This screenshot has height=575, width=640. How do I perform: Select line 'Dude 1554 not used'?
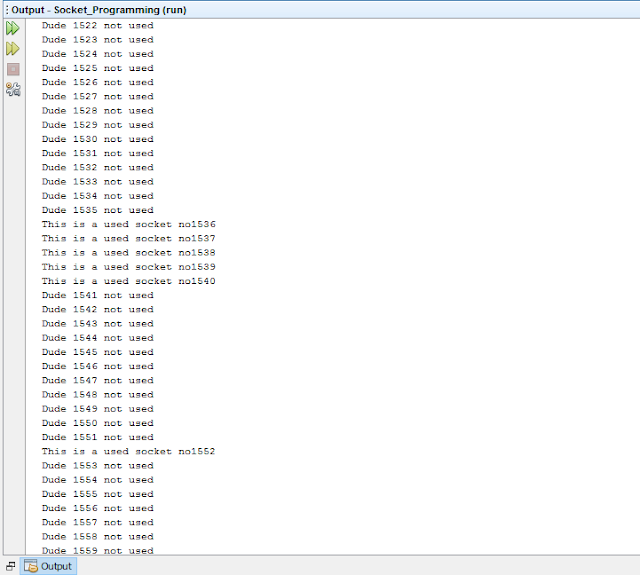(98, 480)
